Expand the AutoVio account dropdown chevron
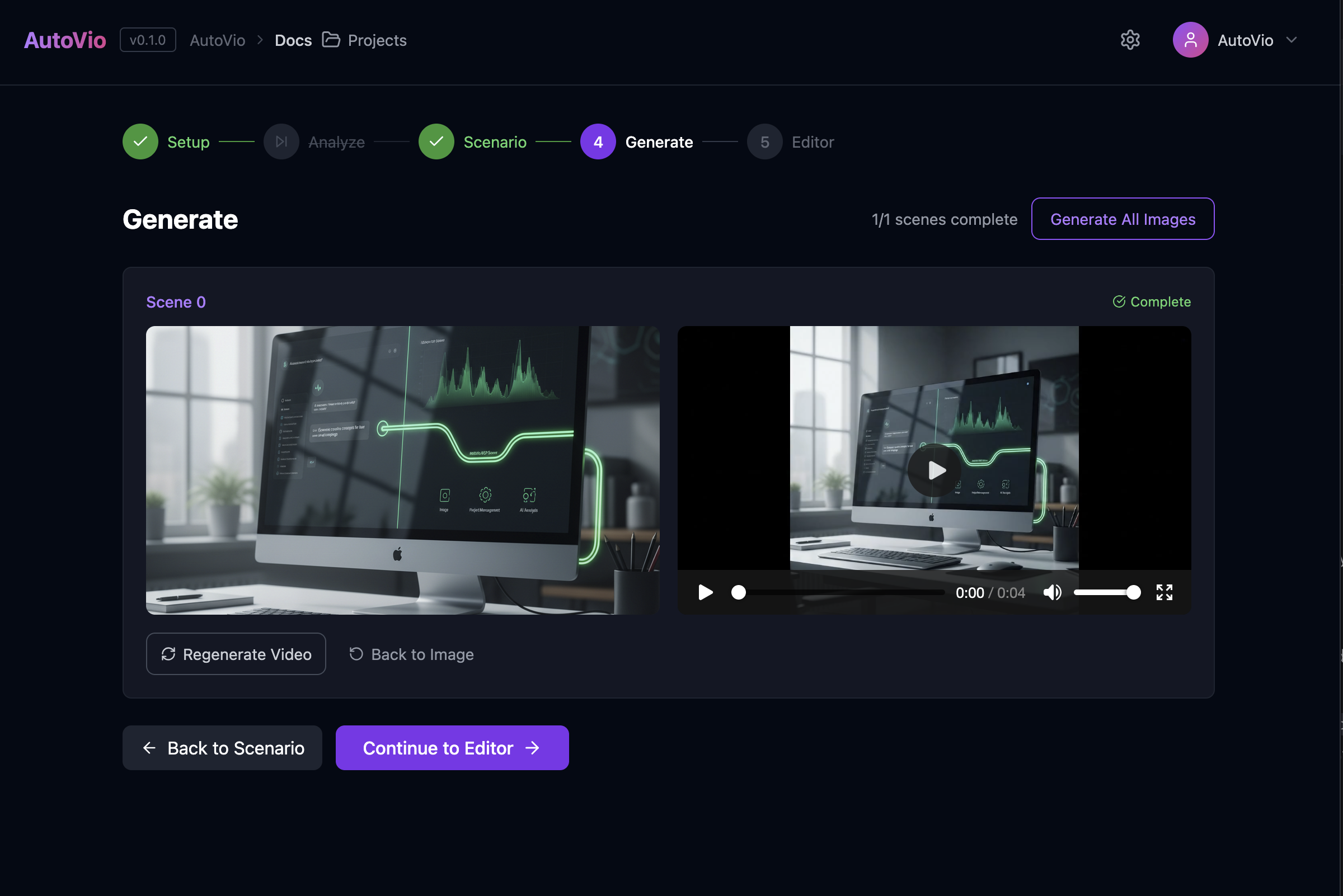 pos(1292,40)
